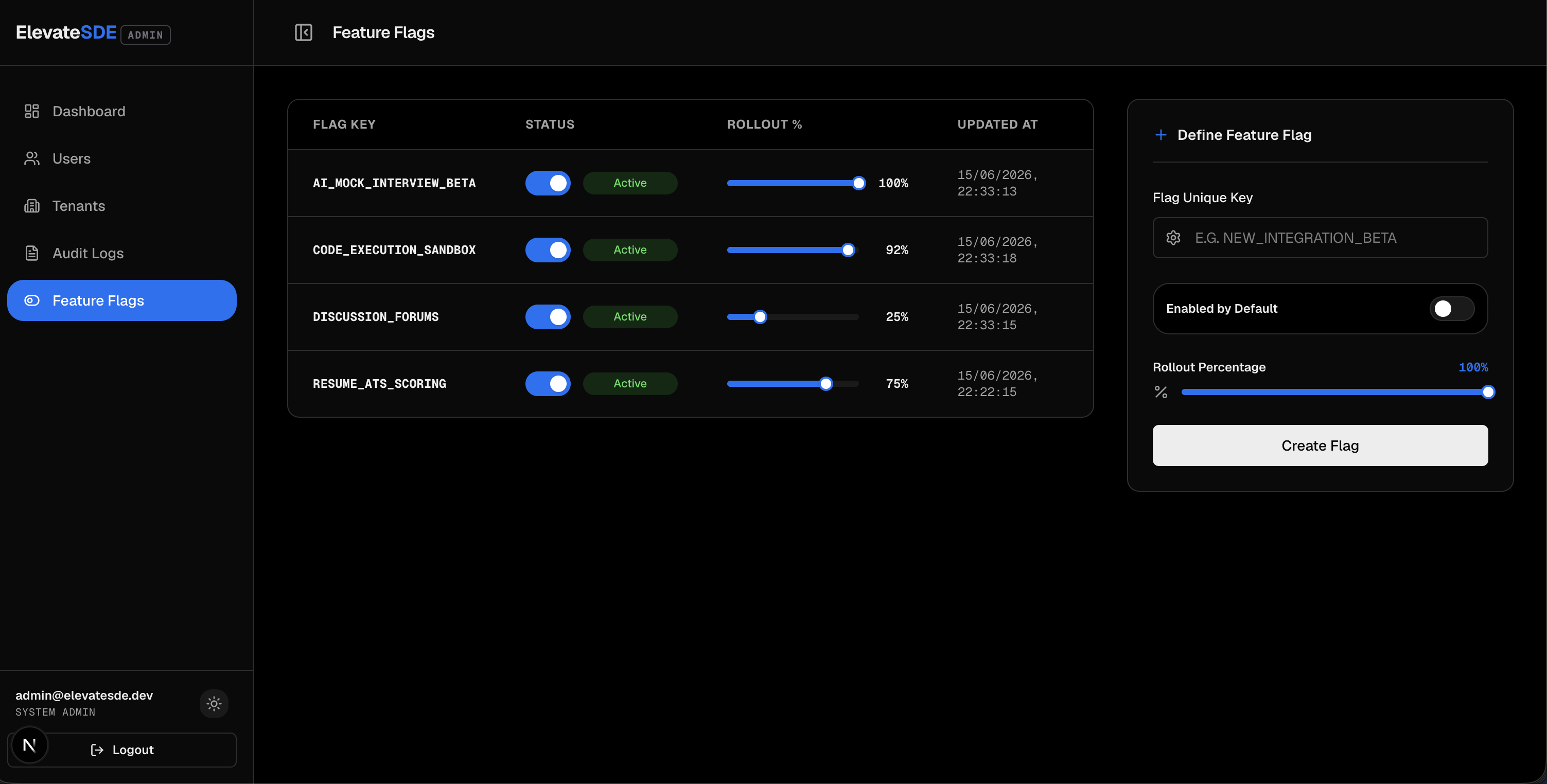
Task: Open the Tenants section
Action: pyautogui.click(x=122, y=206)
